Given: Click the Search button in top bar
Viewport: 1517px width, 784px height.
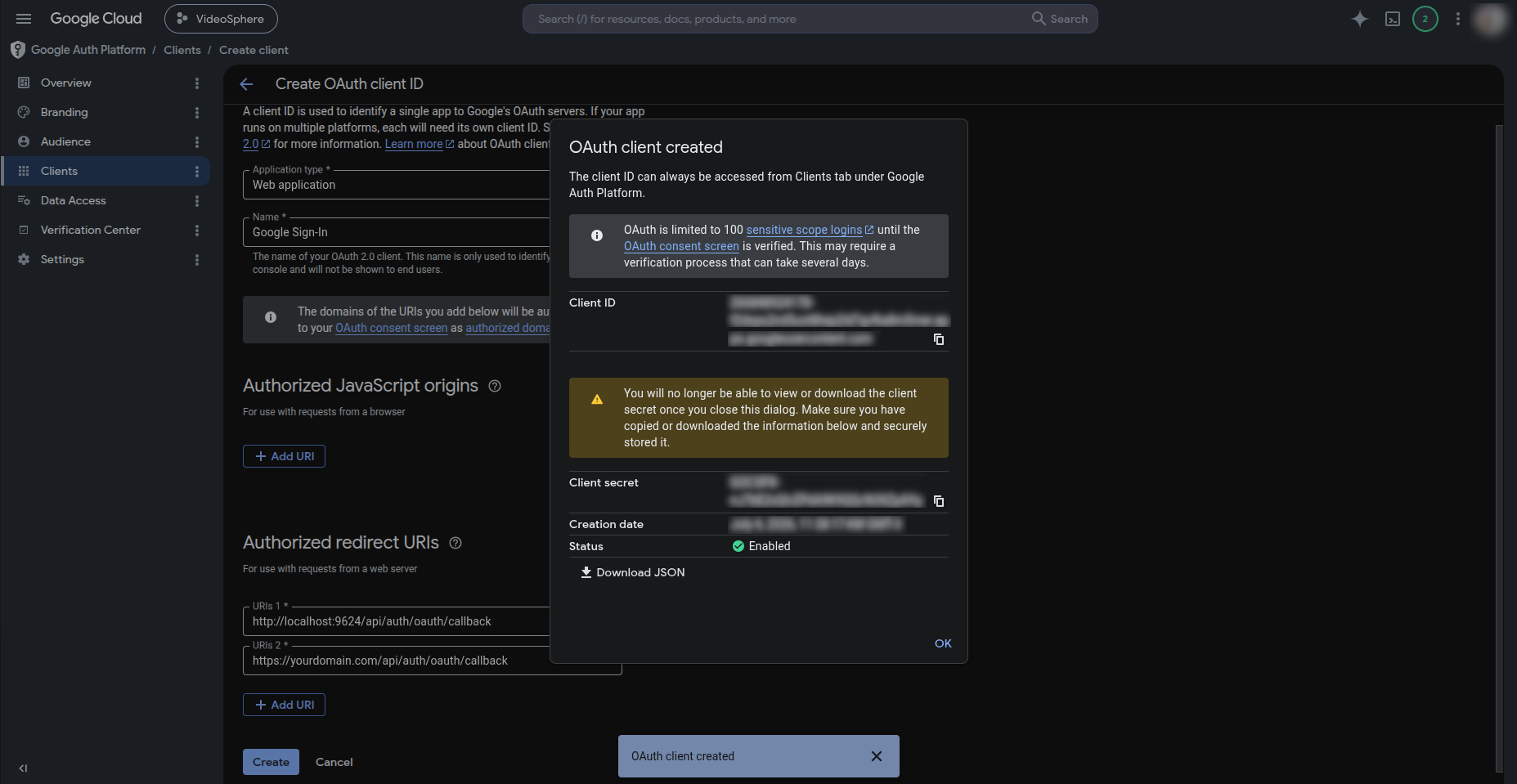Looking at the screenshot, I should coord(1060,19).
